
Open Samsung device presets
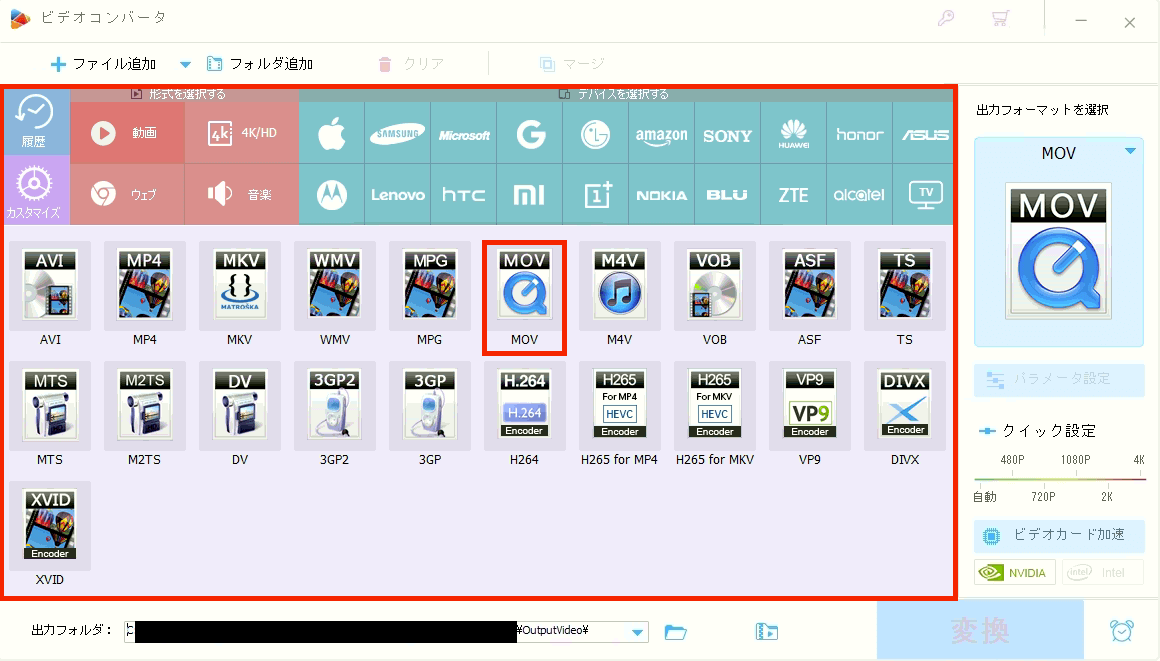[397, 133]
